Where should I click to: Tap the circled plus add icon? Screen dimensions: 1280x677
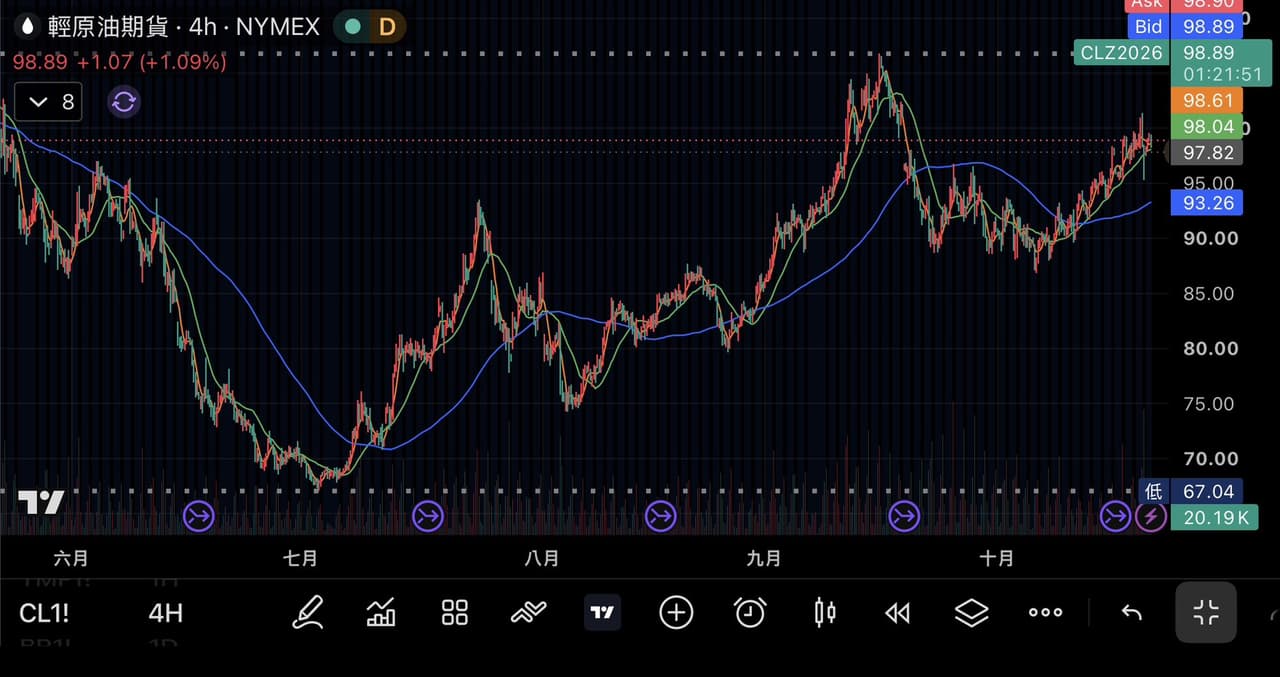pyautogui.click(x=676, y=612)
